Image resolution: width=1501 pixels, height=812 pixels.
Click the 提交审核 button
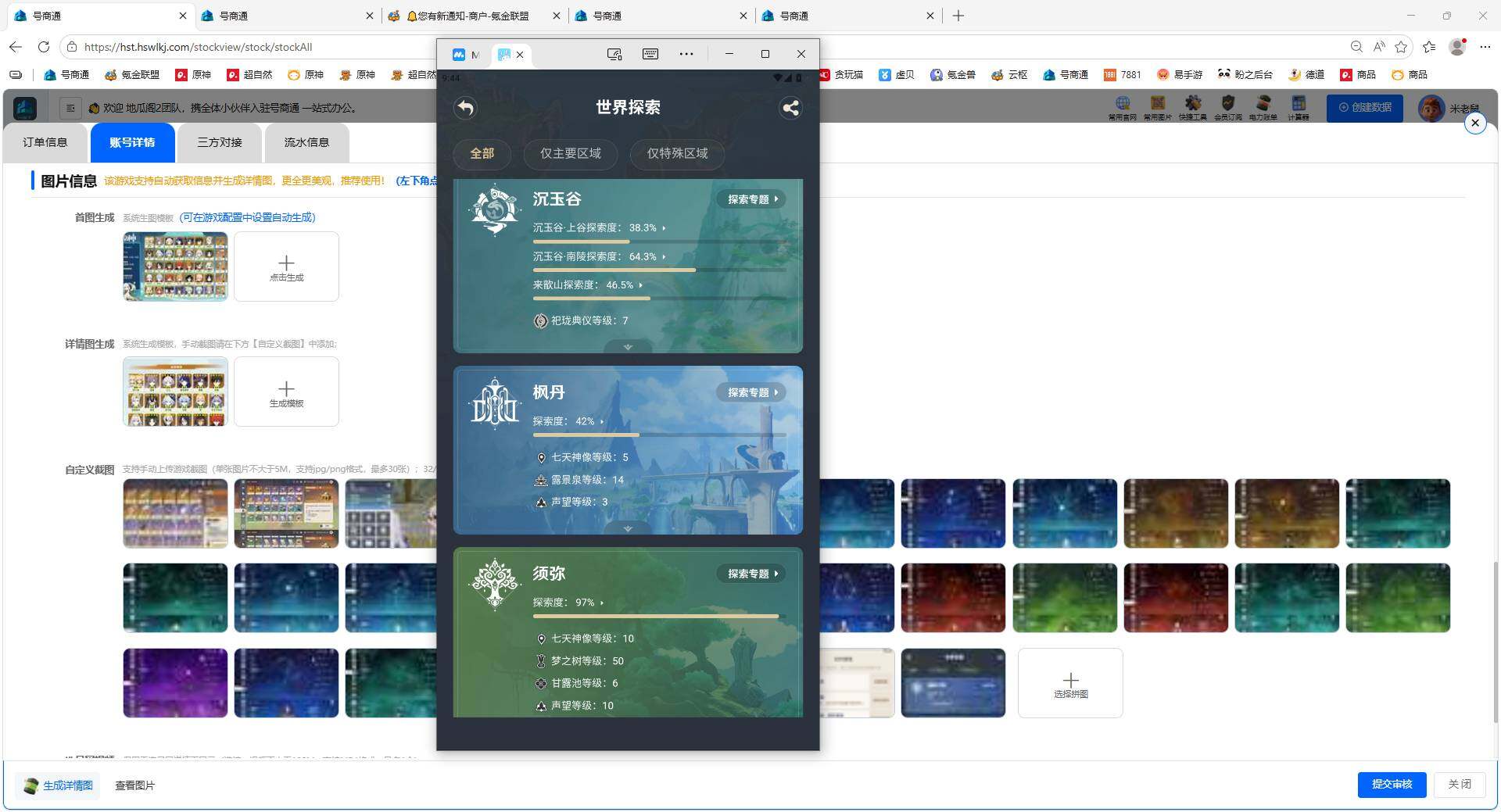(x=1392, y=784)
